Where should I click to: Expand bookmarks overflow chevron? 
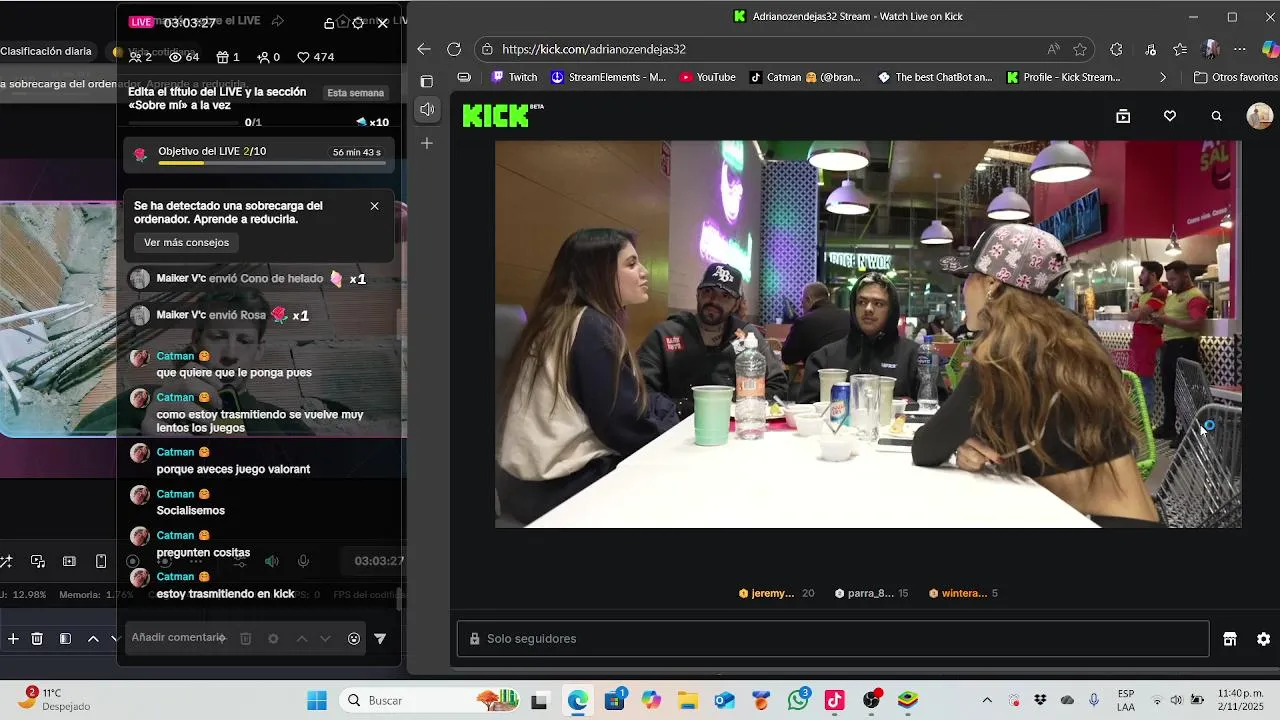(x=1162, y=77)
